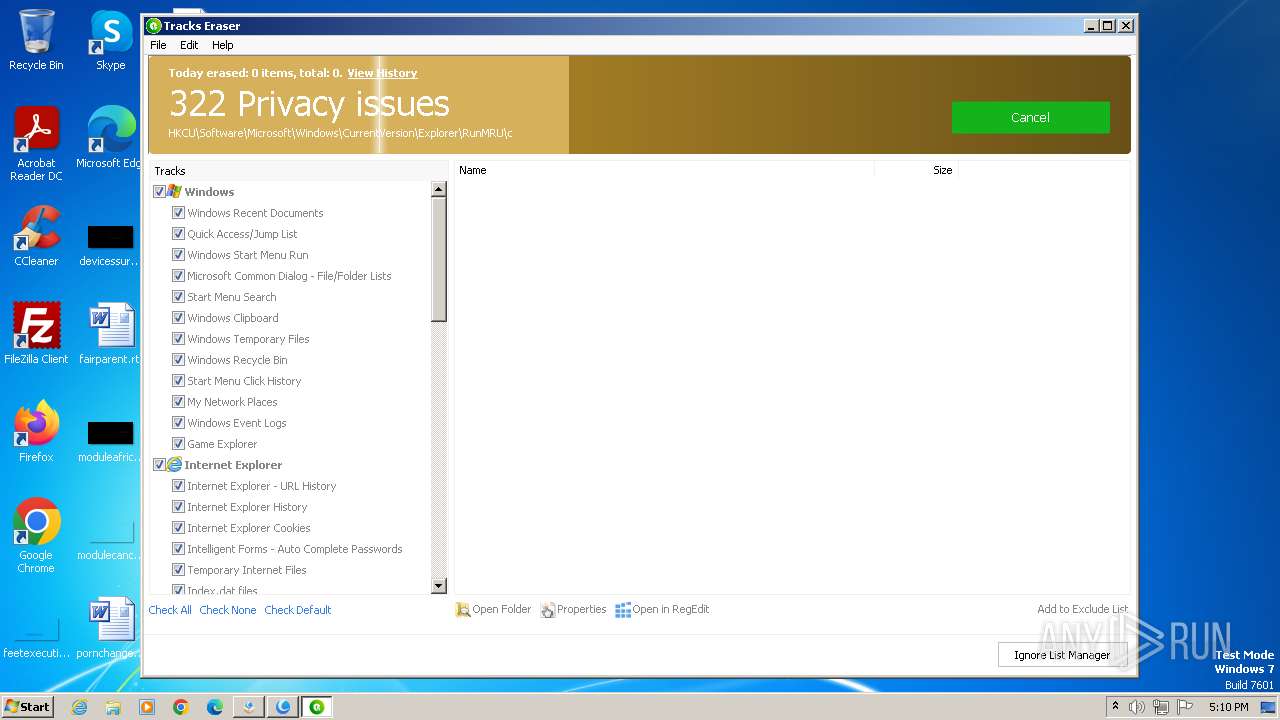Uncheck Windows Event Logs
Viewport: 1280px width, 720px height.
(x=178, y=423)
